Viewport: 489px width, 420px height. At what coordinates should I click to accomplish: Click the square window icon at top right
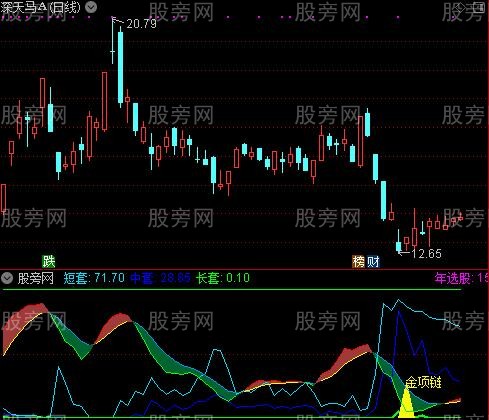tap(480, 7)
